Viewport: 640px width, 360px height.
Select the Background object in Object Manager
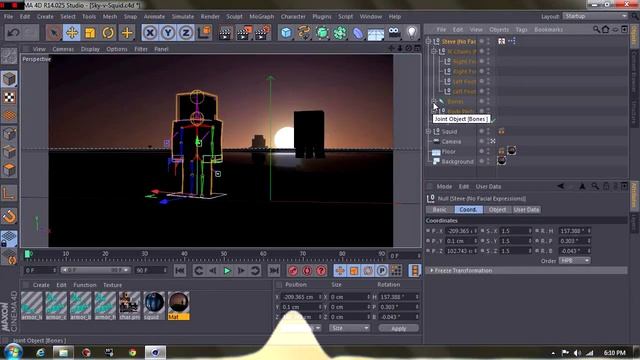coord(457,161)
